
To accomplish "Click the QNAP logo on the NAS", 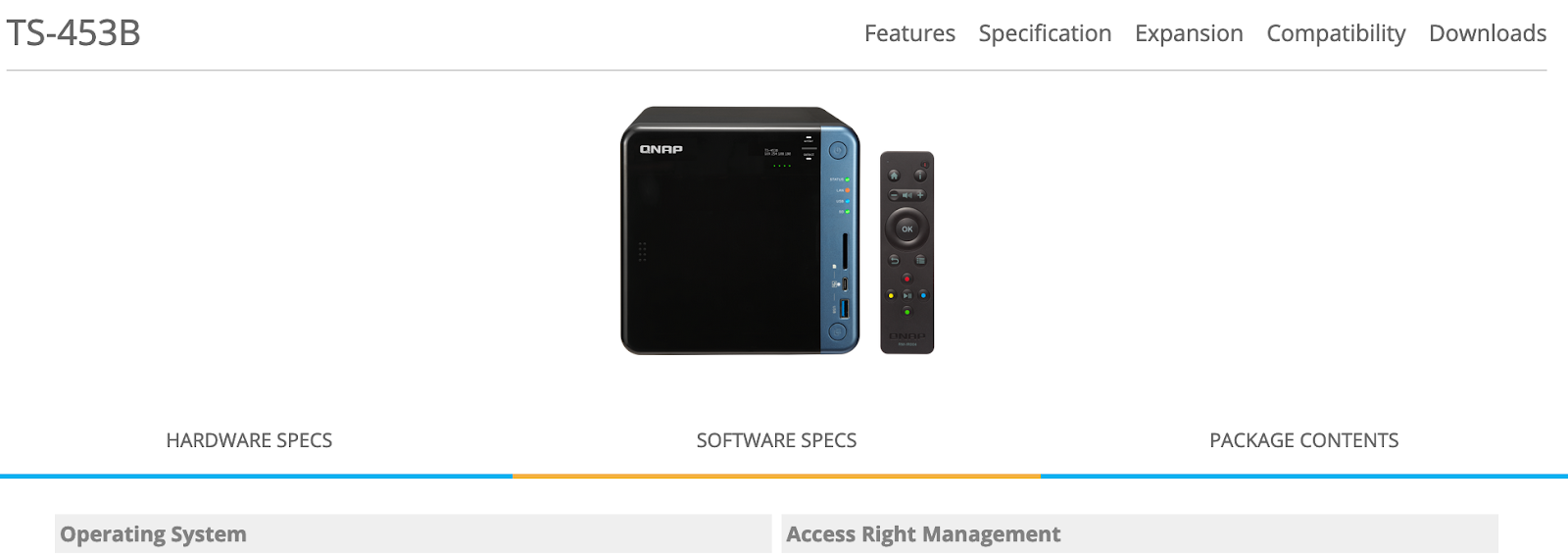I will pyautogui.click(x=661, y=149).
